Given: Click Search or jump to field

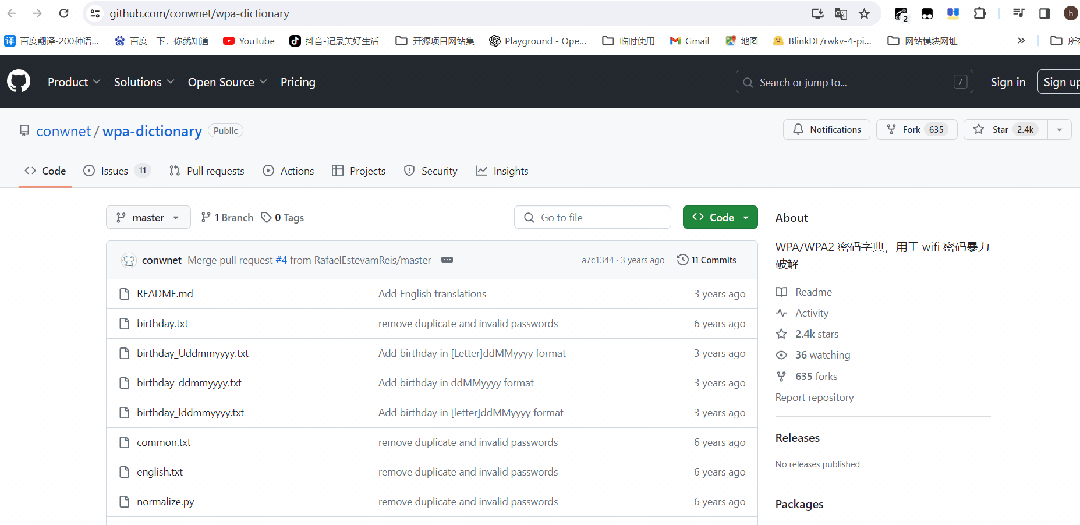Looking at the screenshot, I should pos(855,82).
